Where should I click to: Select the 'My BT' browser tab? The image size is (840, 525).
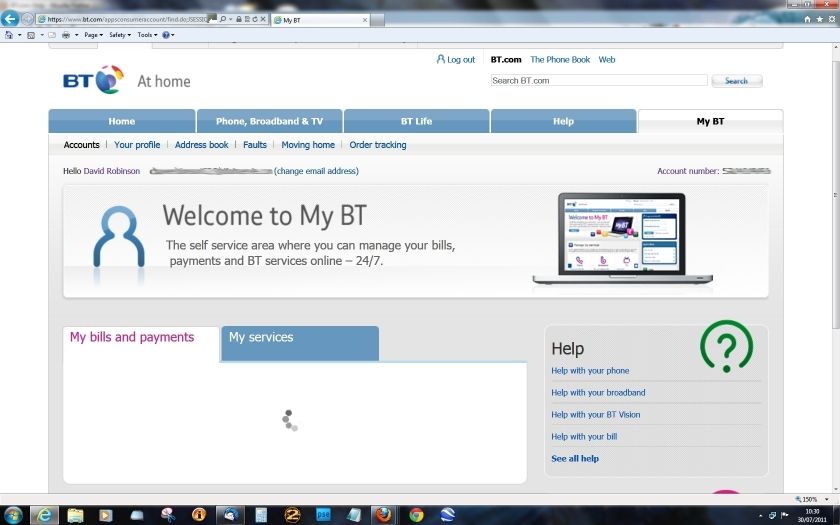click(x=320, y=20)
